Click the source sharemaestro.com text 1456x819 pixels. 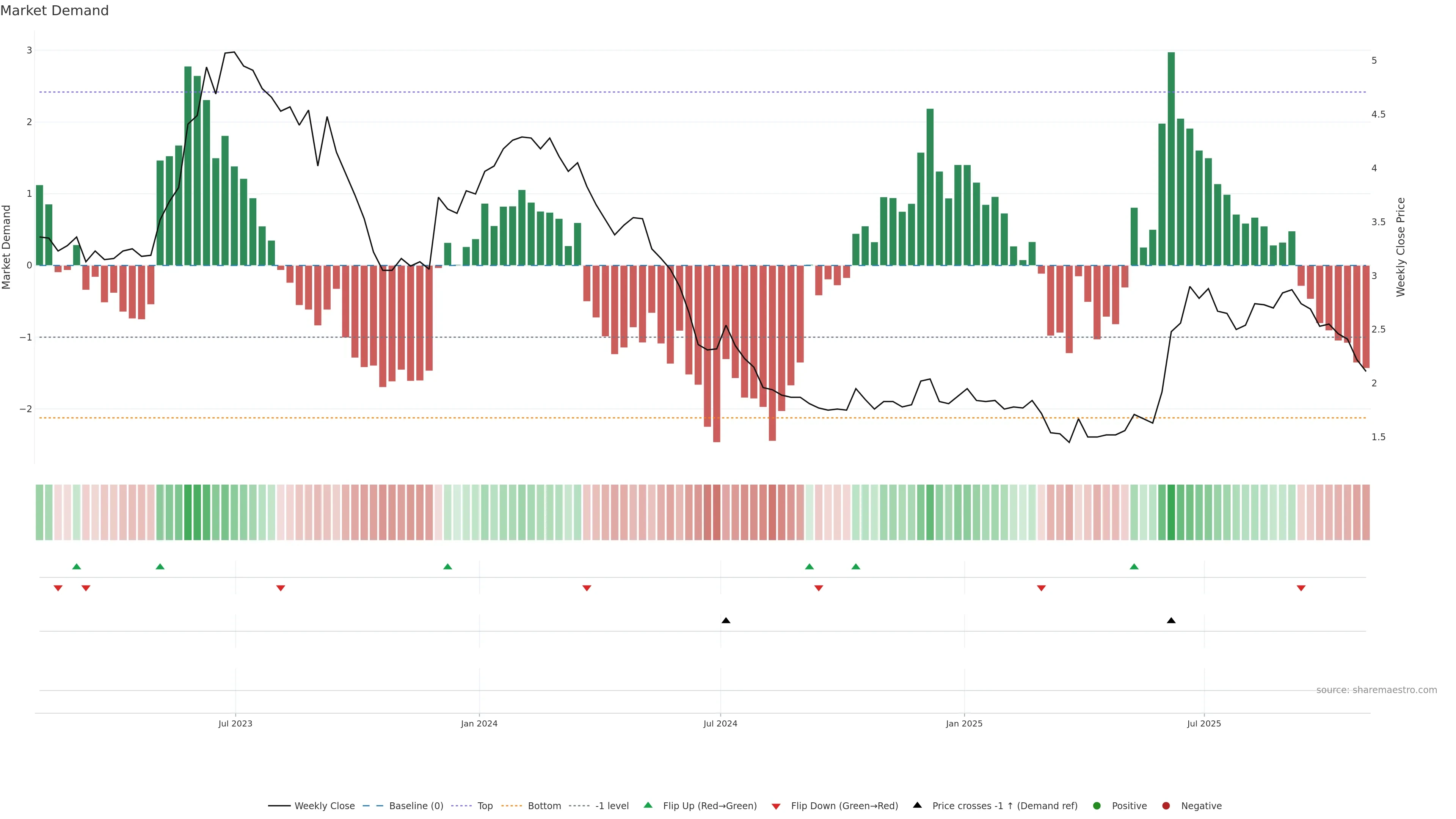click(x=1376, y=690)
